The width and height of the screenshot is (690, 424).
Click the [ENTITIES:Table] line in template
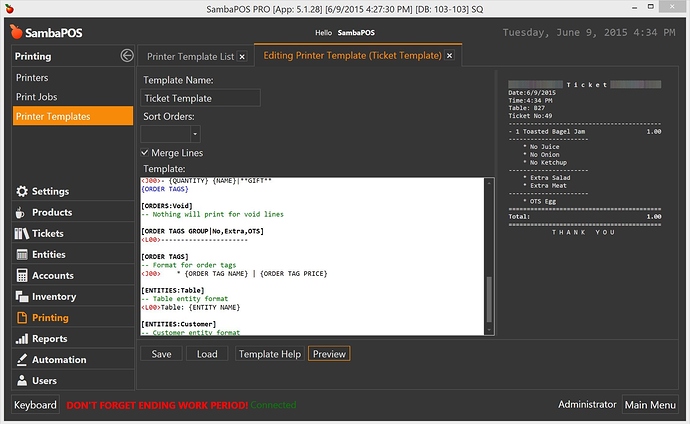coord(173,290)
